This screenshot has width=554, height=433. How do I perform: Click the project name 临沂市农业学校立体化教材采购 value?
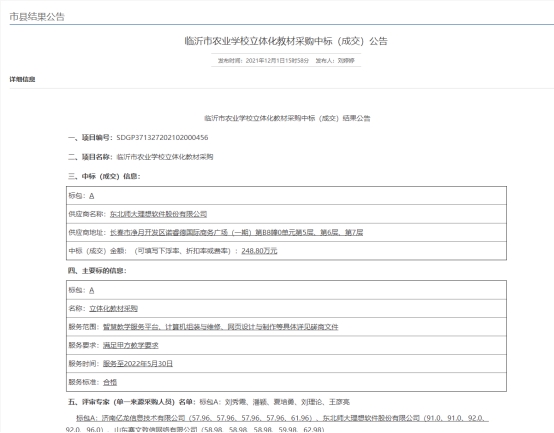pyautogui.click(x=165, y=157)
